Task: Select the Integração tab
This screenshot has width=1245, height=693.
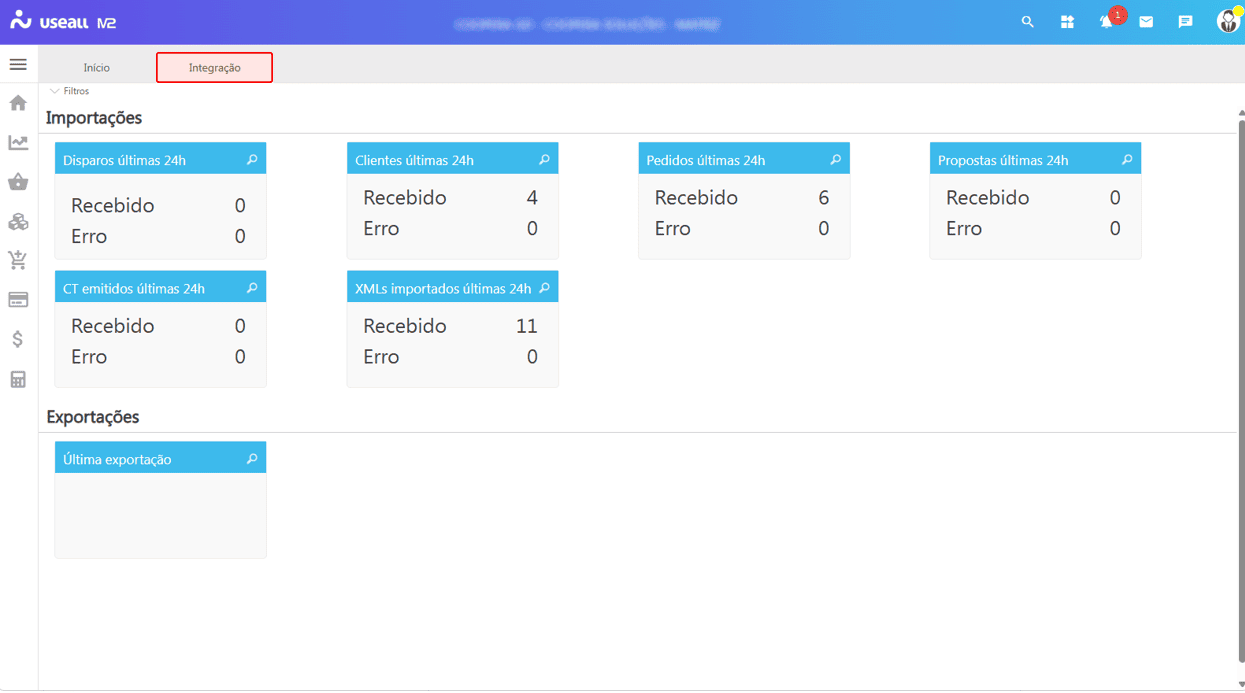Action: [x=214, y=68]
